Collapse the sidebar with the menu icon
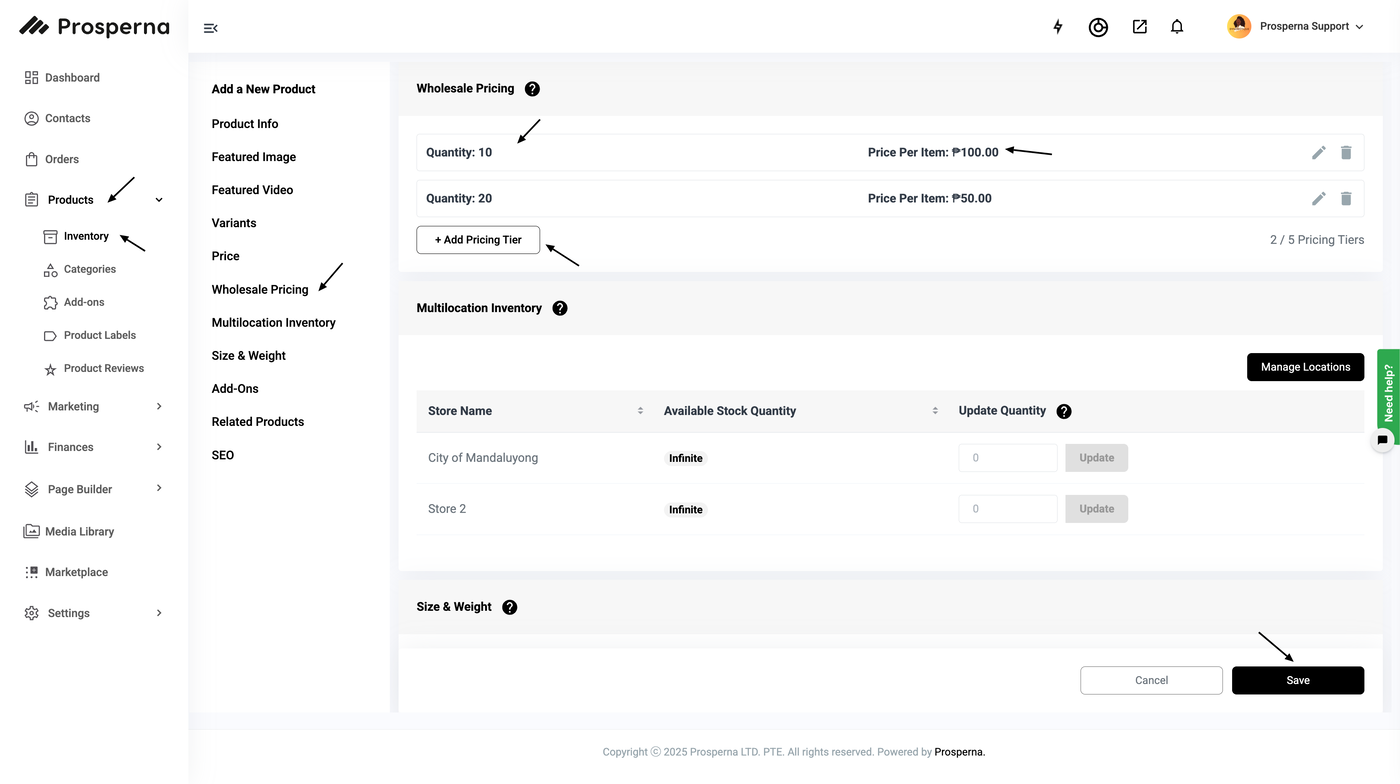The width and height of the screenshot is (1400, 784). coord(210,28)
